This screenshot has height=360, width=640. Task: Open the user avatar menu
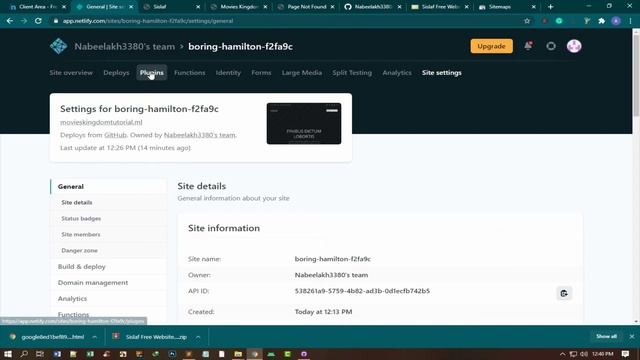(574, 46)
